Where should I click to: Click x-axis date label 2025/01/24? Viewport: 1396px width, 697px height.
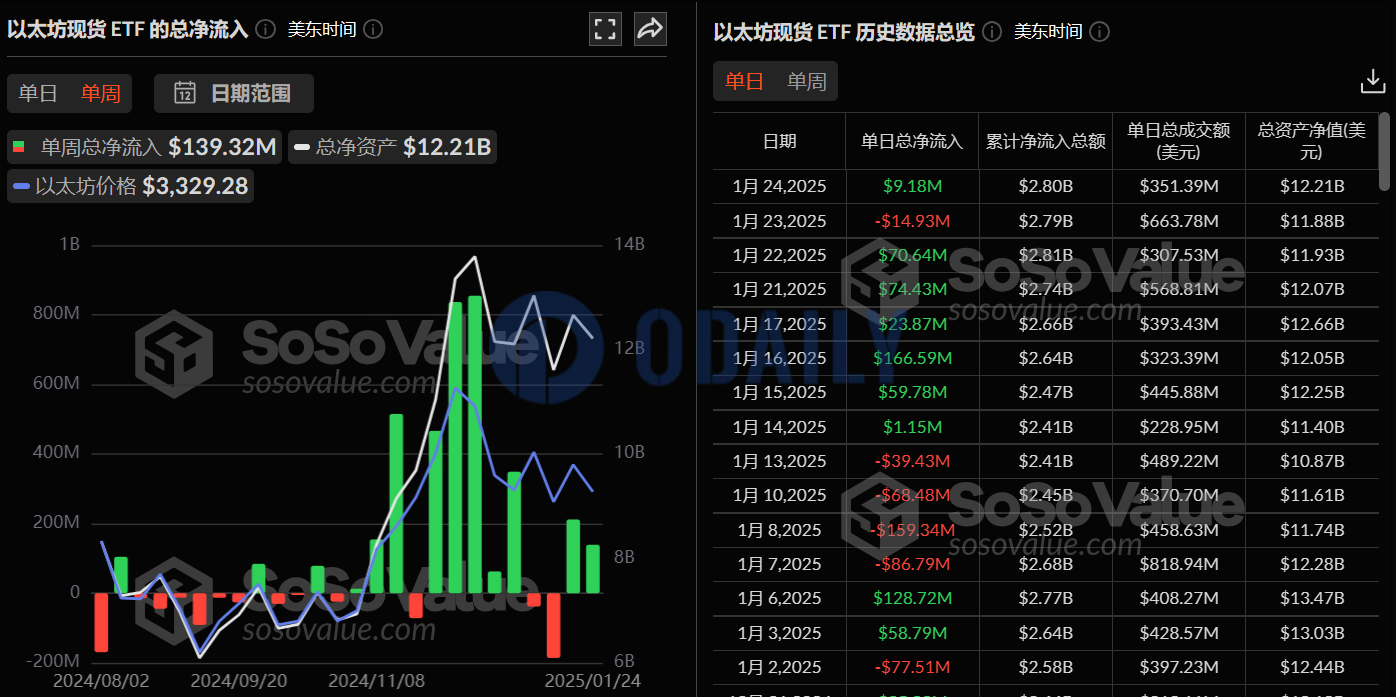point(592,681)
